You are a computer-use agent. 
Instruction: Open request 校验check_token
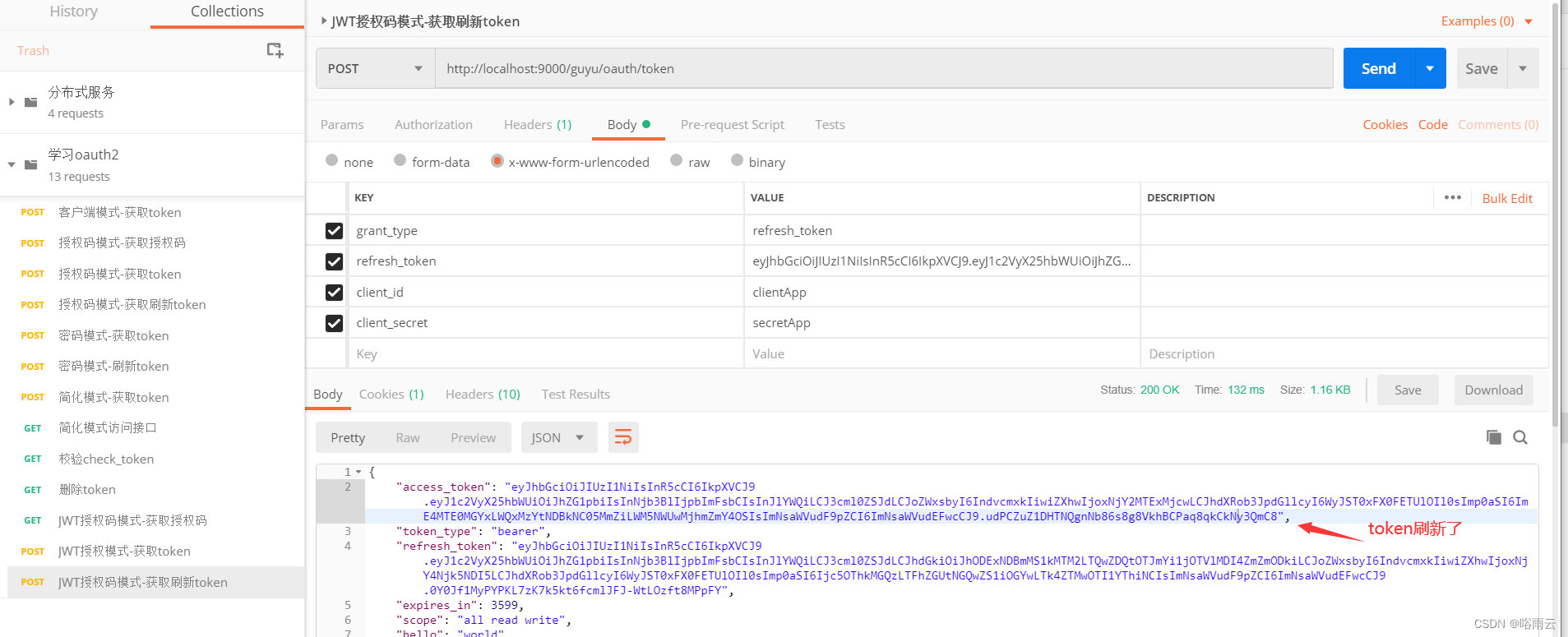point(106,459)
